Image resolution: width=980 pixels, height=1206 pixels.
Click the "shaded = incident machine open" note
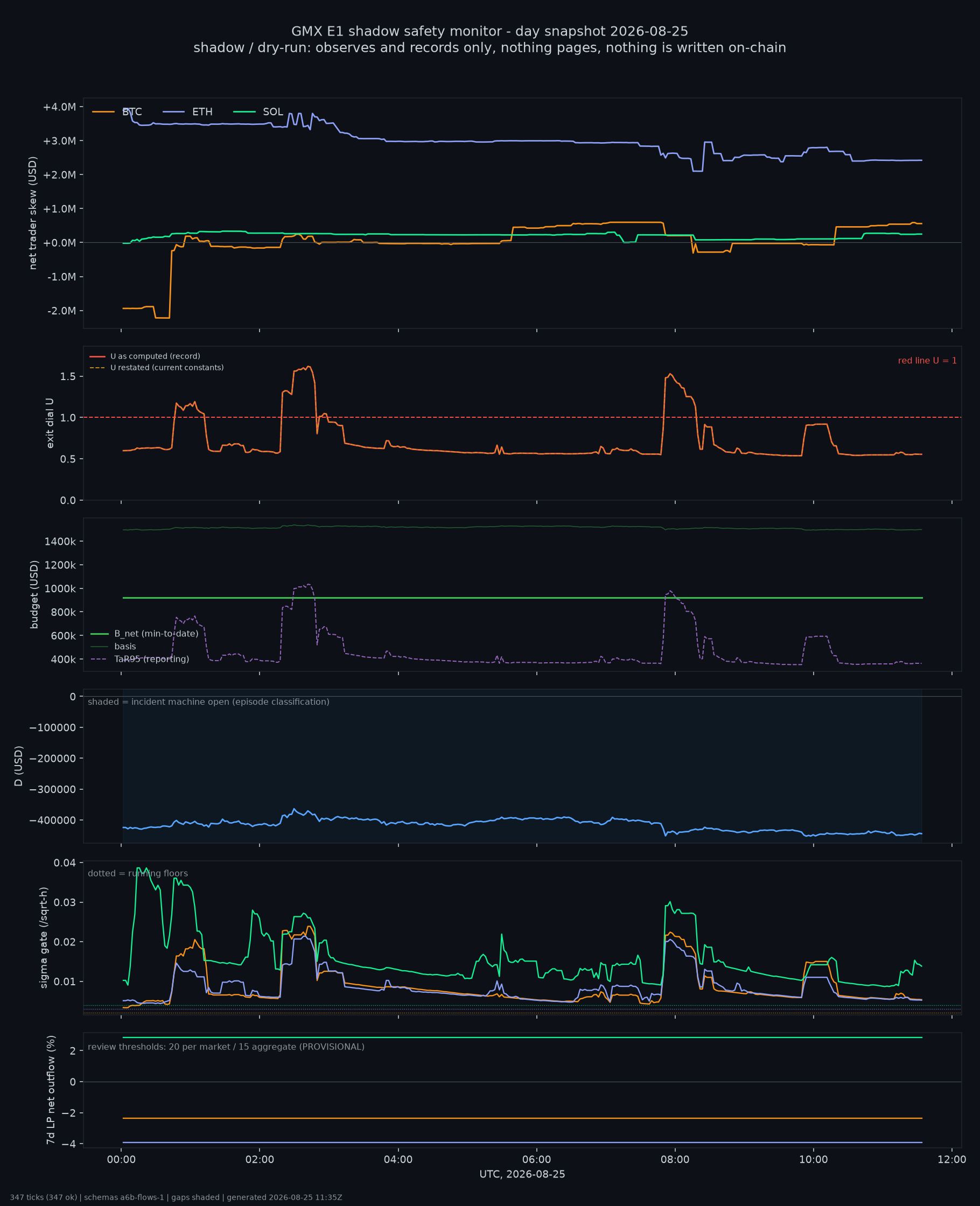pyautogui.click(x=209, y=702)
